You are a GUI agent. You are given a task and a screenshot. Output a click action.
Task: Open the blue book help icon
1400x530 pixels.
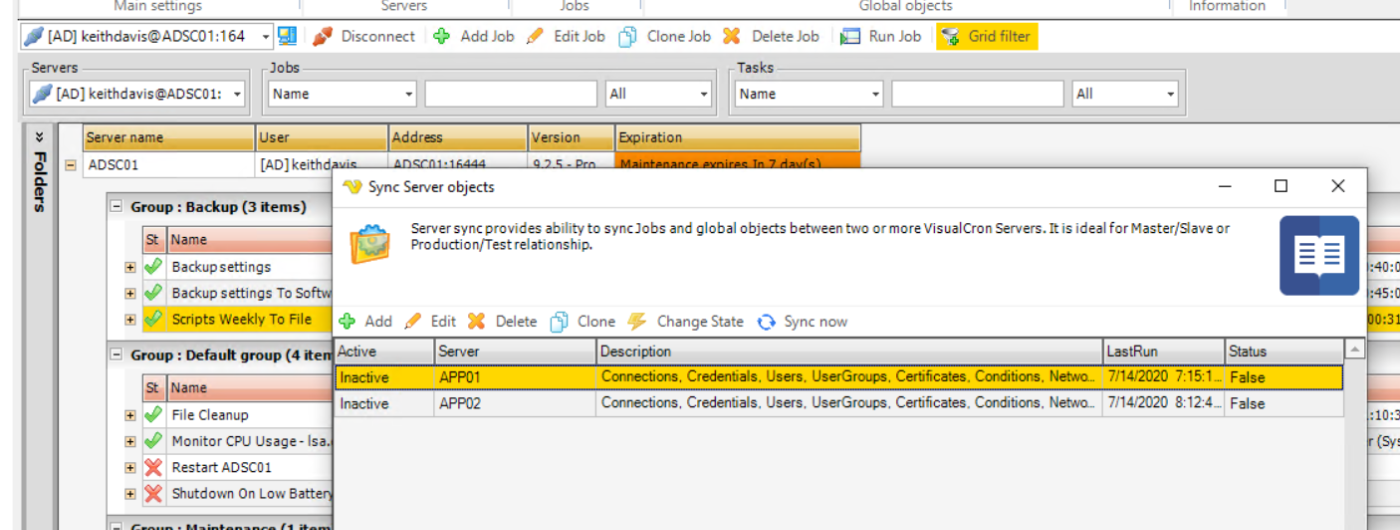(1319, 256)
